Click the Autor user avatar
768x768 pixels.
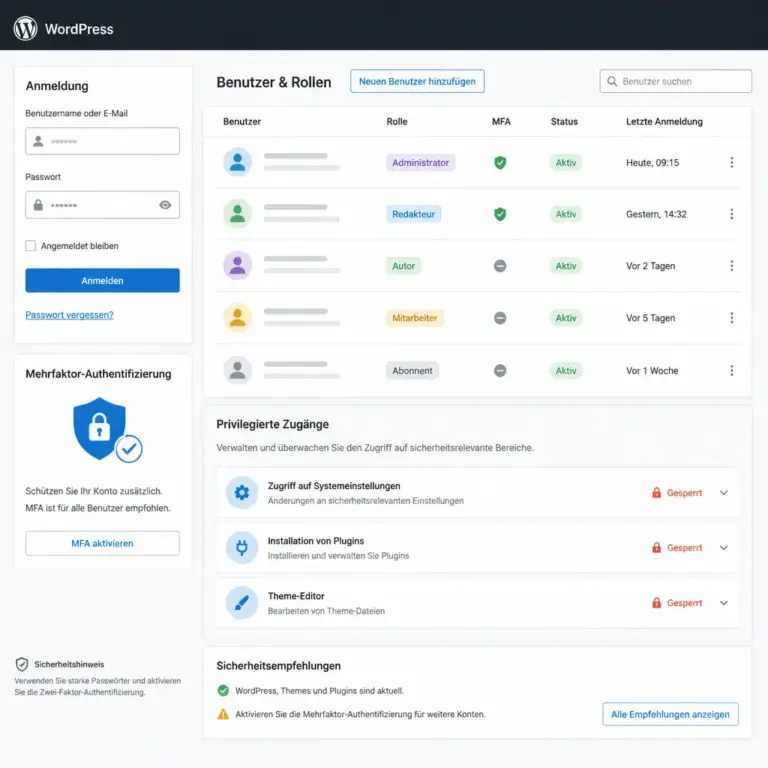238,265
